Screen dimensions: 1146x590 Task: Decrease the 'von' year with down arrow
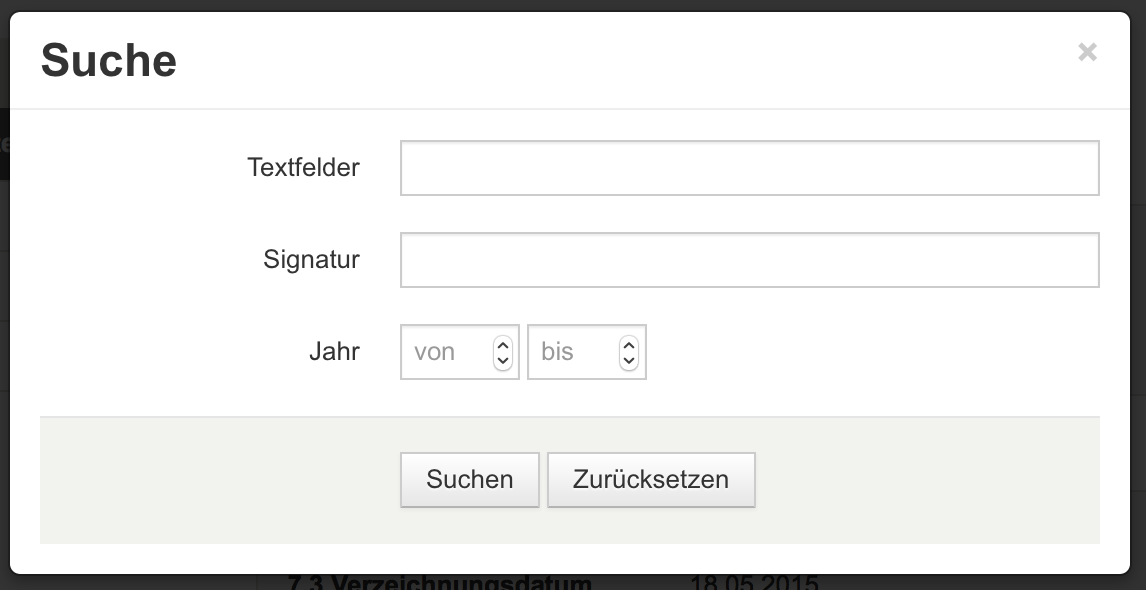click(x=502, y=360)
